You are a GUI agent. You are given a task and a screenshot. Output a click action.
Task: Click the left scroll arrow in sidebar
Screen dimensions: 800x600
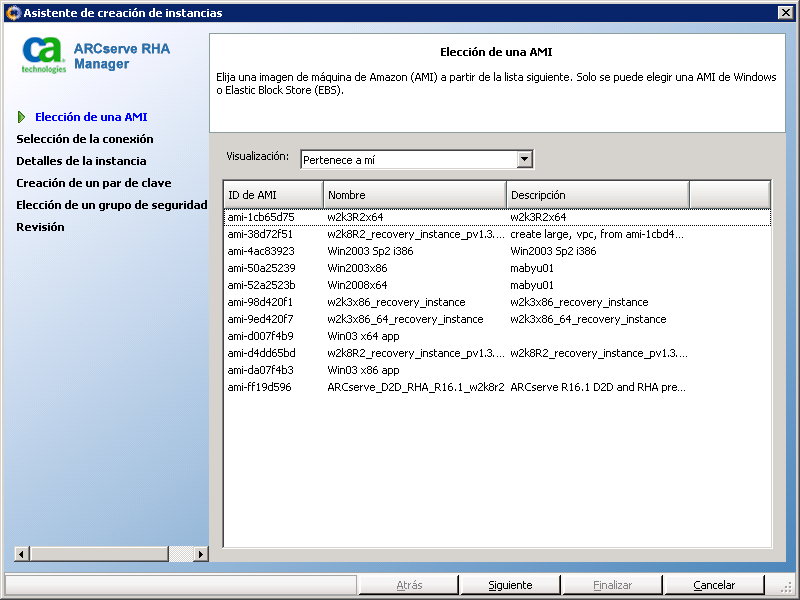click(20, 554)
